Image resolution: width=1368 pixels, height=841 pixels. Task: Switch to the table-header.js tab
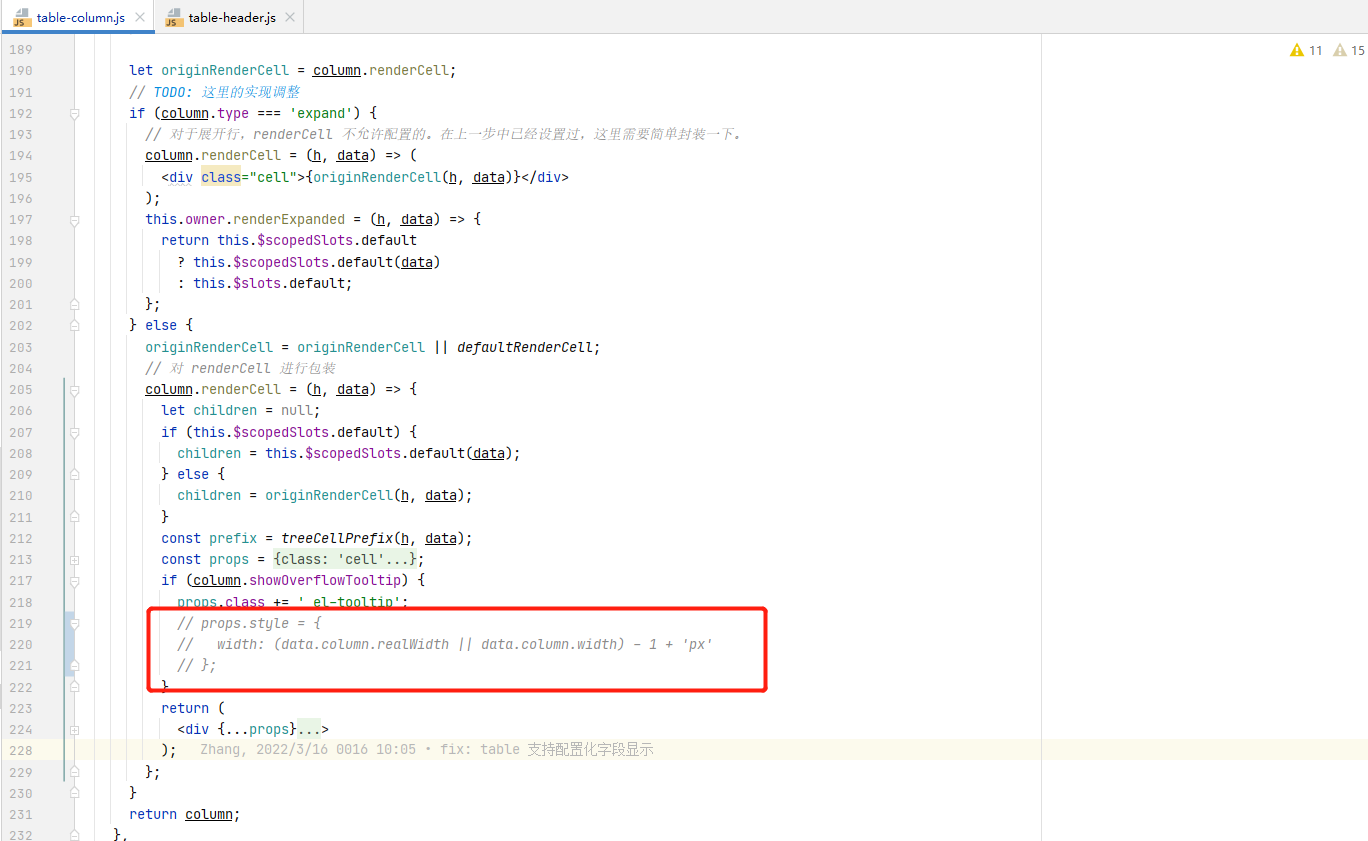231,18
